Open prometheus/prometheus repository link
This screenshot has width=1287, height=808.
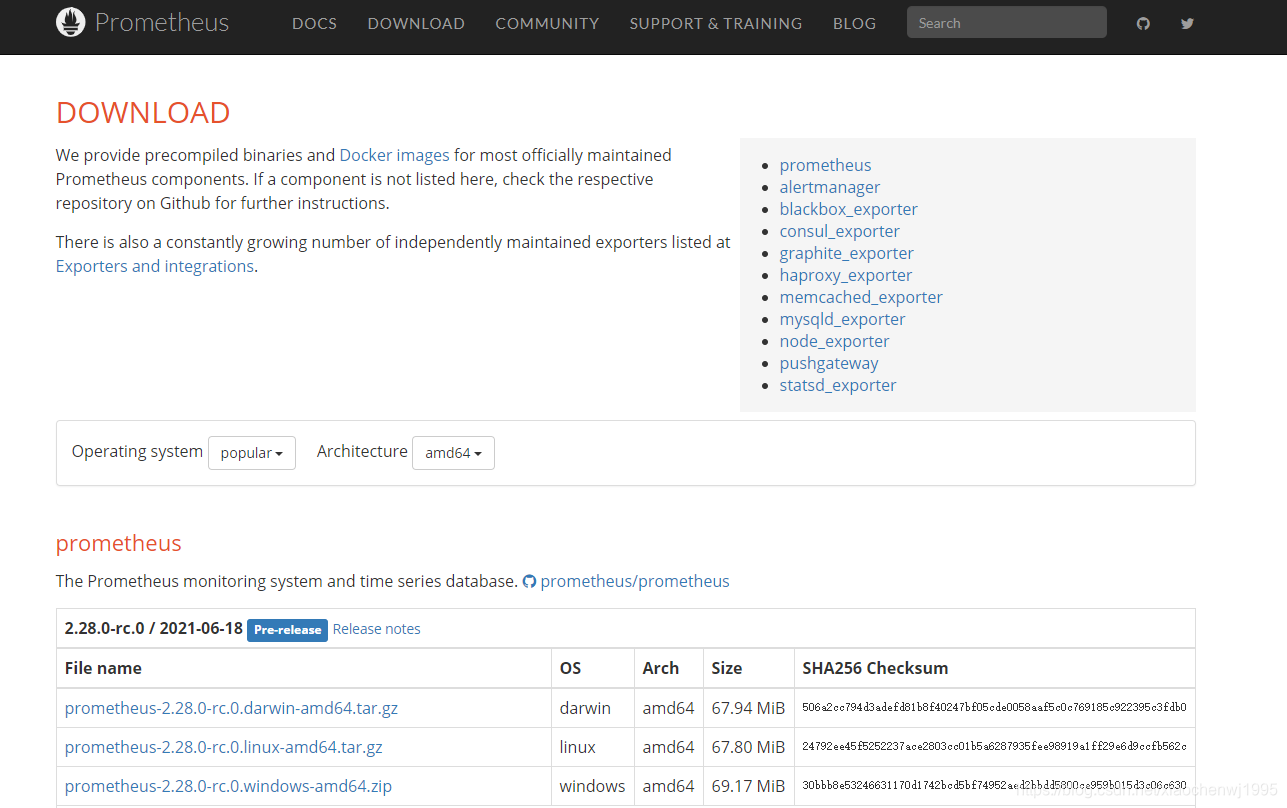click(x=635, y=581)
